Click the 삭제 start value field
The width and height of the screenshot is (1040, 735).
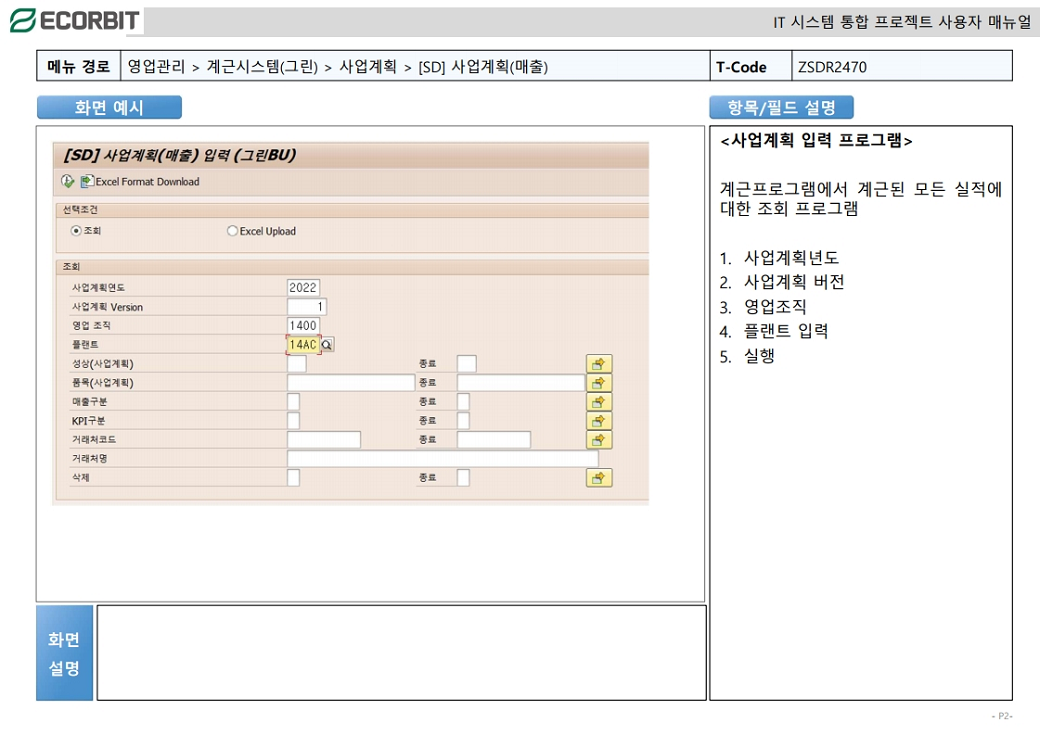[x=293, y=478]
